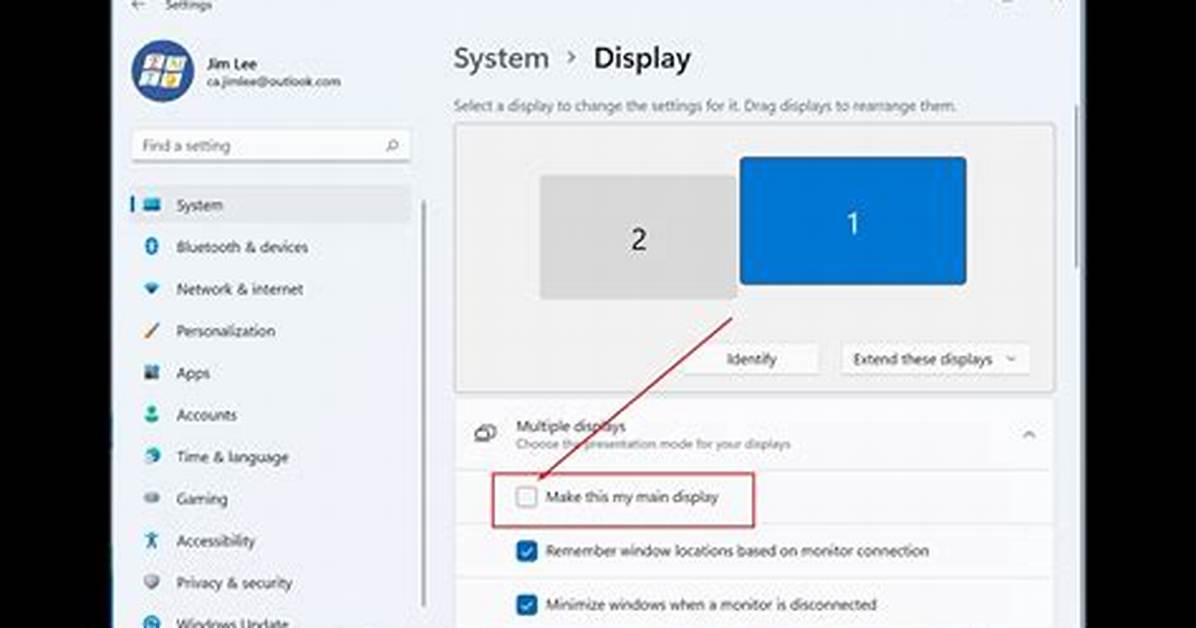
Task: Click the Multiple displays icon
Action: (486, 433)
